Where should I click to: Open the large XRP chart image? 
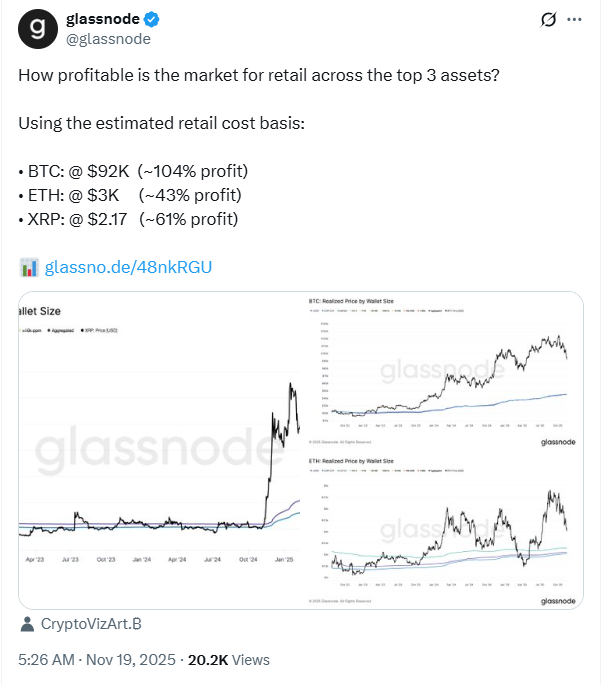coord(160,448)
